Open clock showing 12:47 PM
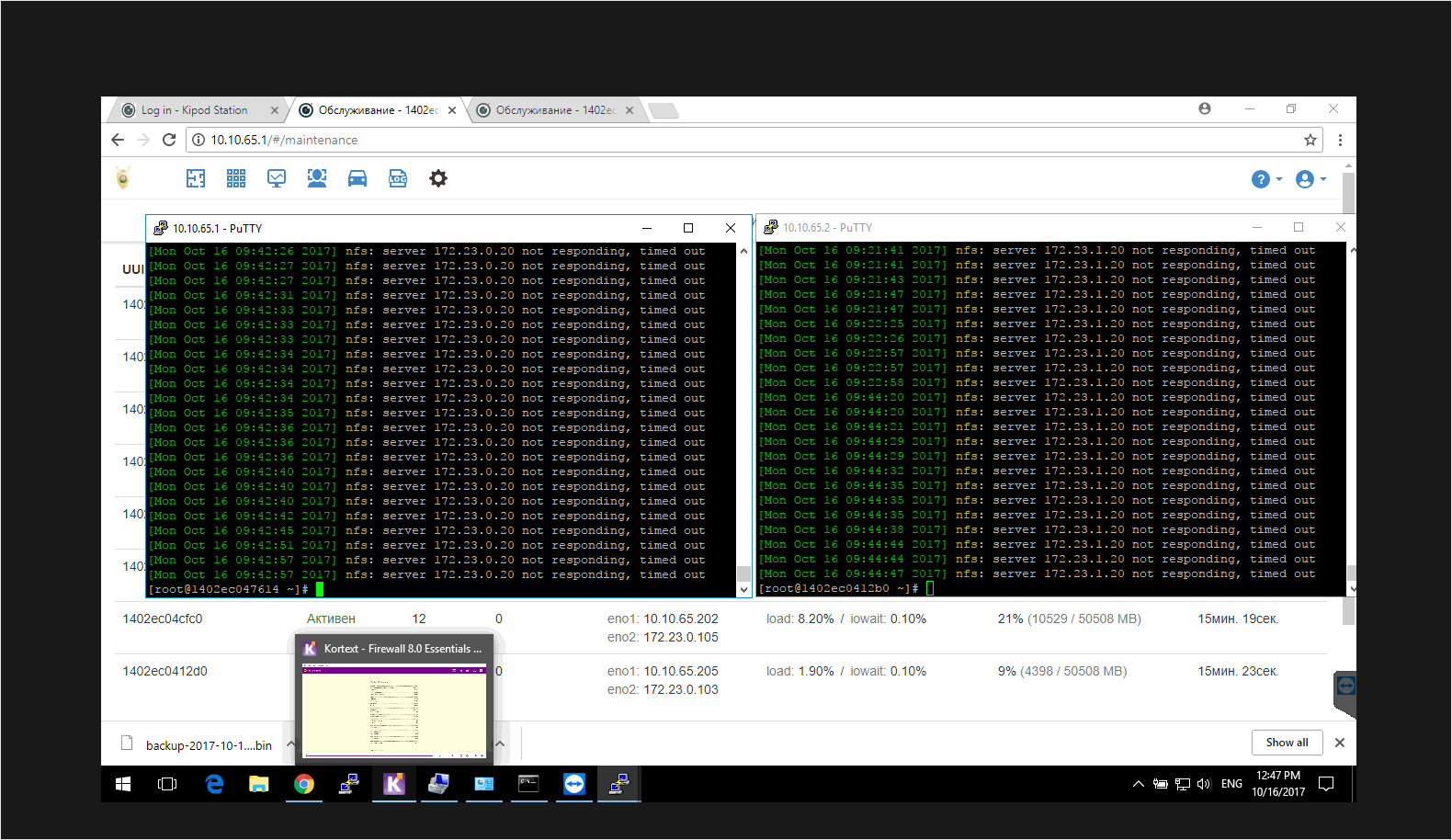Viewport: 1452px width, 840px height. [x=1278, y=784]
